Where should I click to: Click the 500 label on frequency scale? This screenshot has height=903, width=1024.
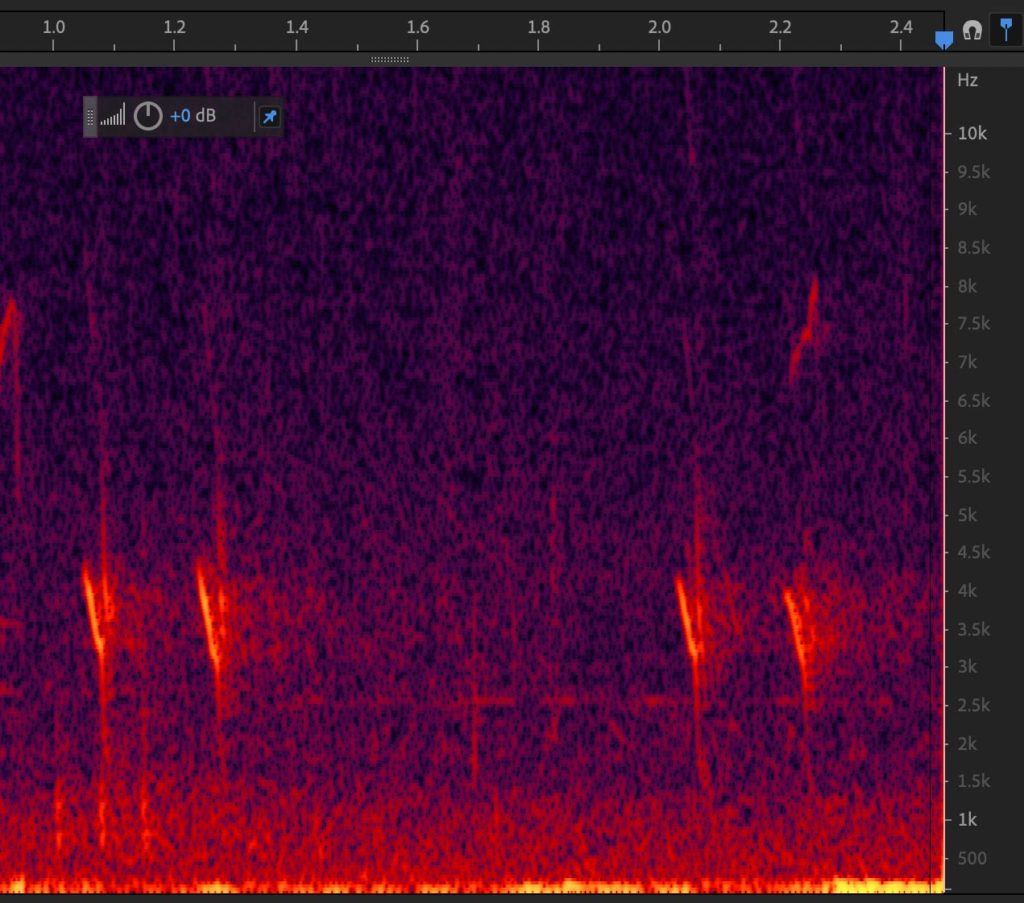pyautogui.click(x=972, y=858)
